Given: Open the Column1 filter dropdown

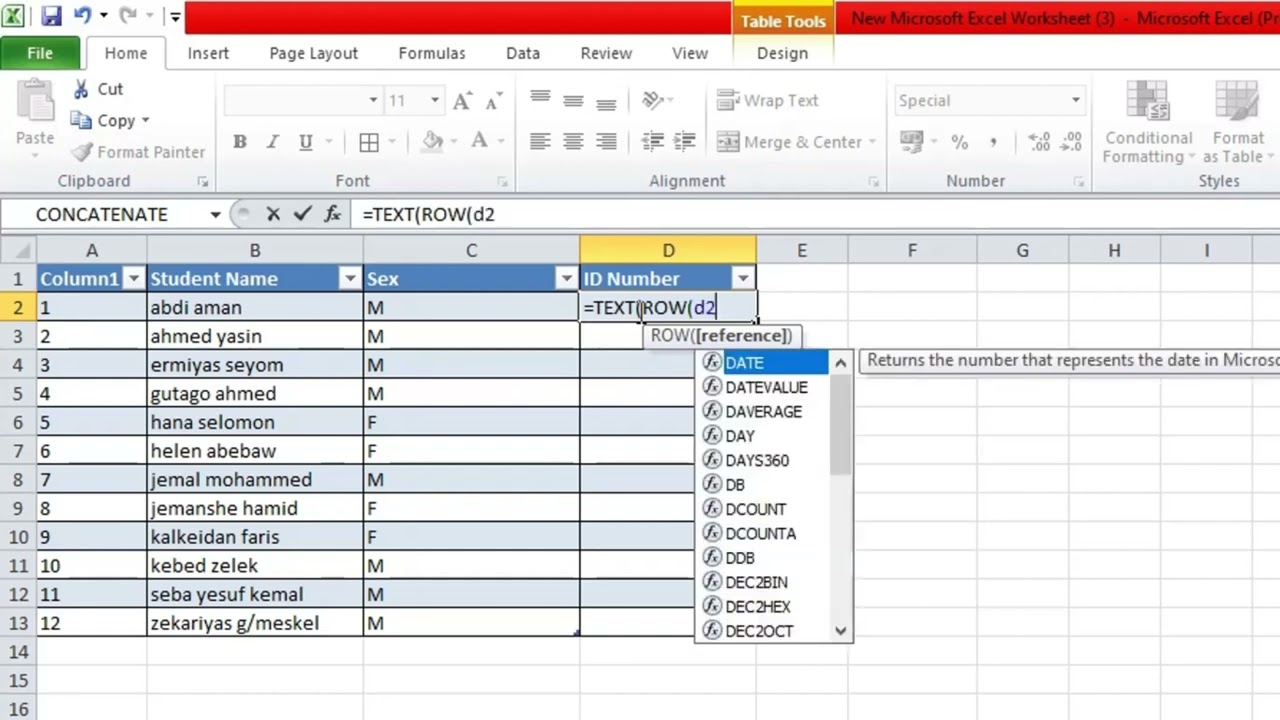Looking at the screenshot, I should 133,279.
